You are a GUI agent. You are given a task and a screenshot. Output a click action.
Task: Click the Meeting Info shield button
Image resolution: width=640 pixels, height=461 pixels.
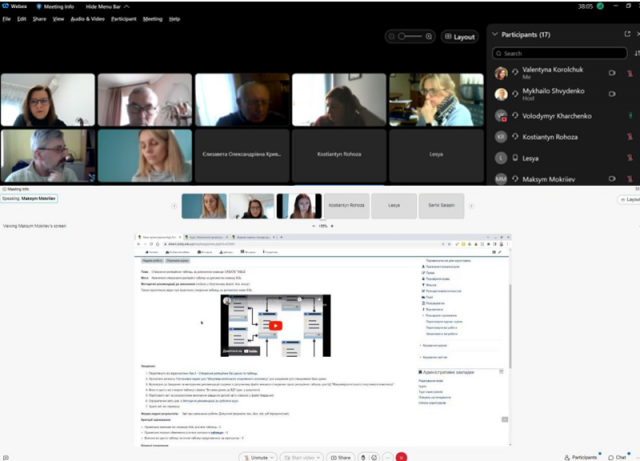(x=55, y=7)
